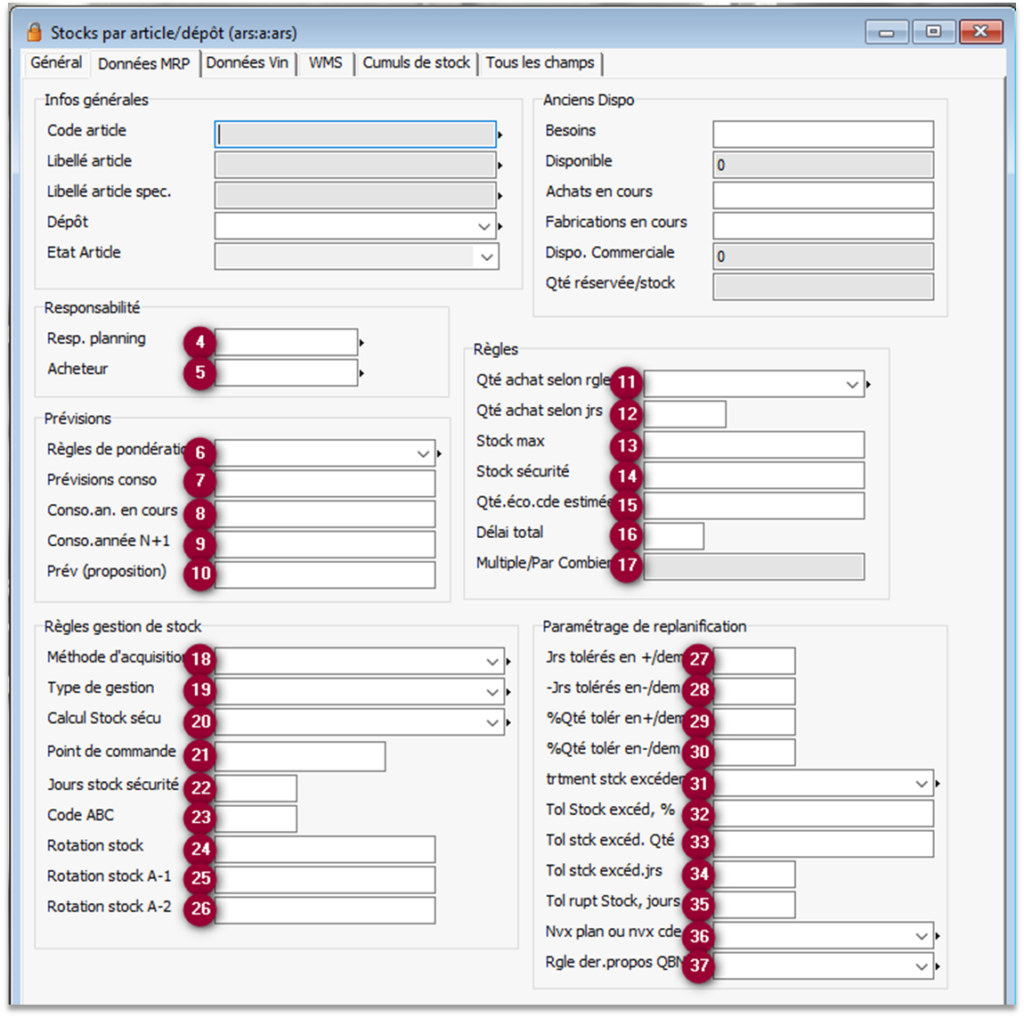Click lookup arrow beside Resp. planning field
Image resolution: width=1024 pixels, height=1018 pixels.
coord(361,343)
